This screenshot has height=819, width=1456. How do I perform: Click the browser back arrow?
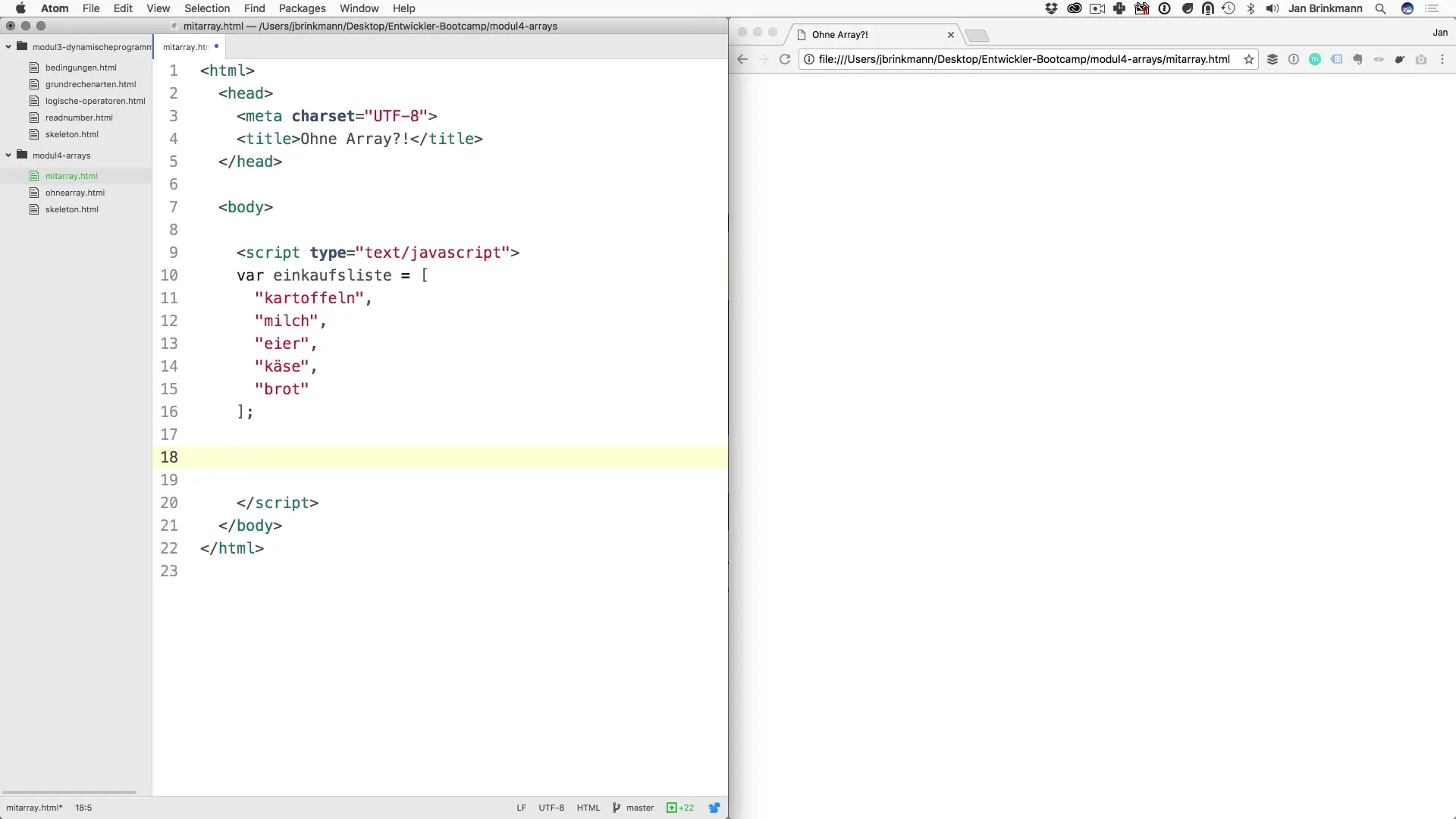click(742, 59)
